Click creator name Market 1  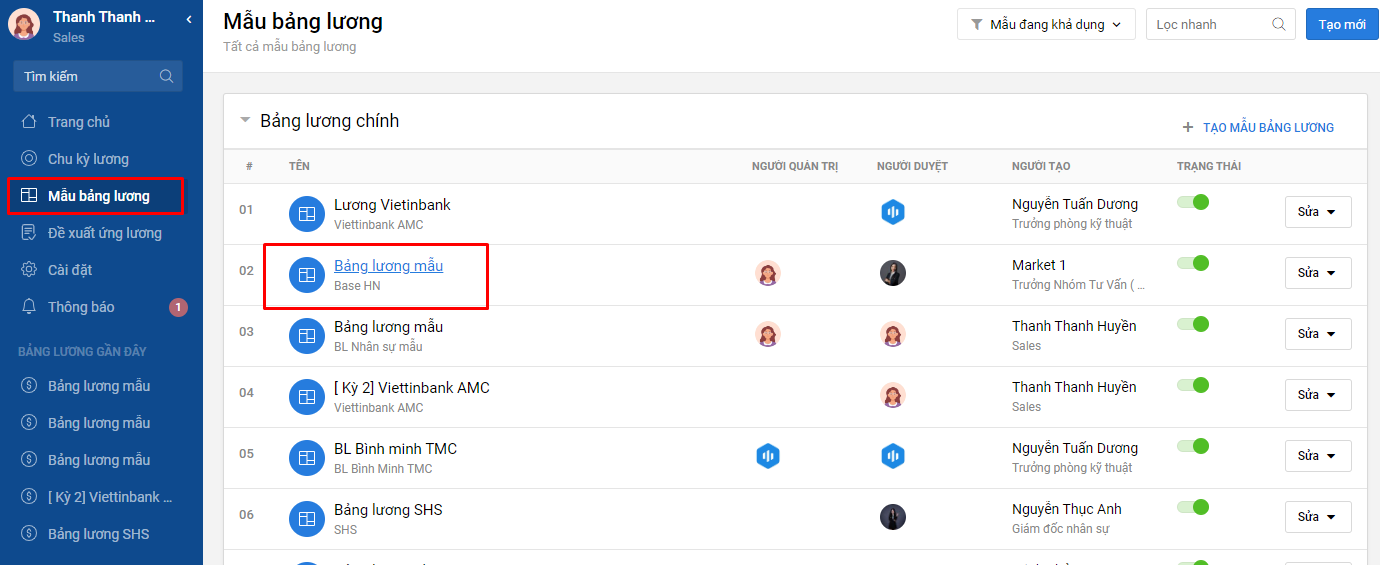1039,265
